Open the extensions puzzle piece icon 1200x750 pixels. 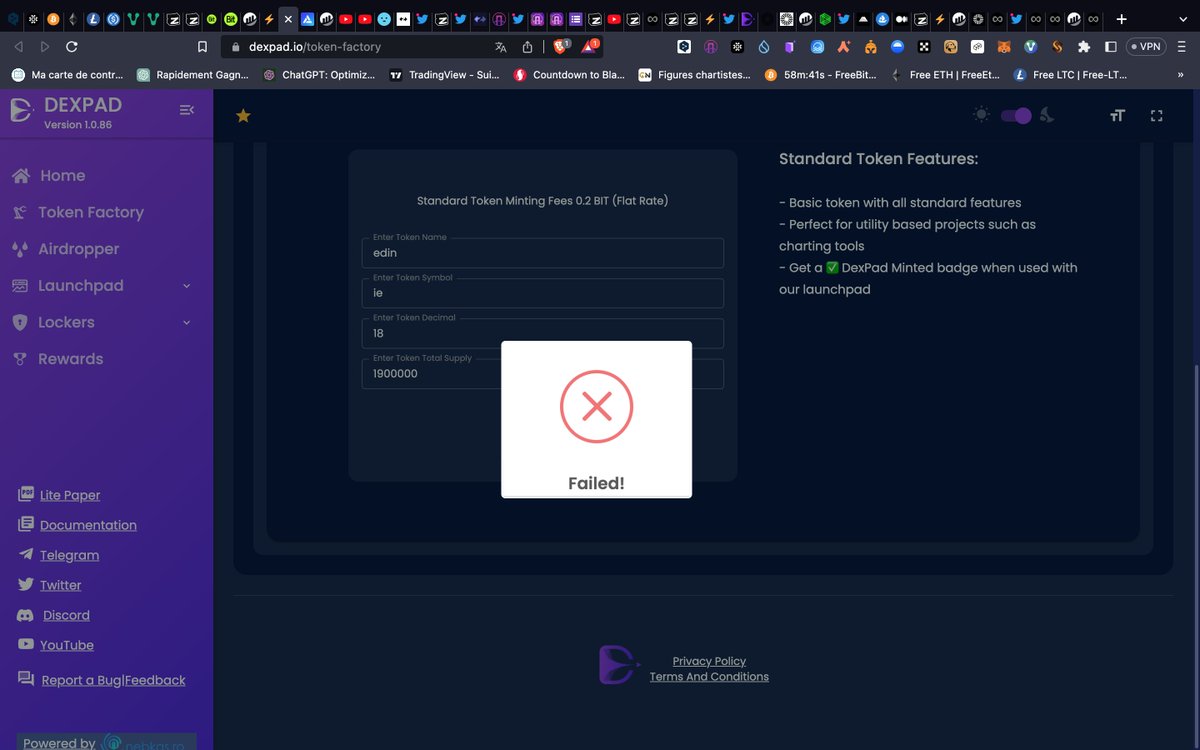(x=1084, y=46)
